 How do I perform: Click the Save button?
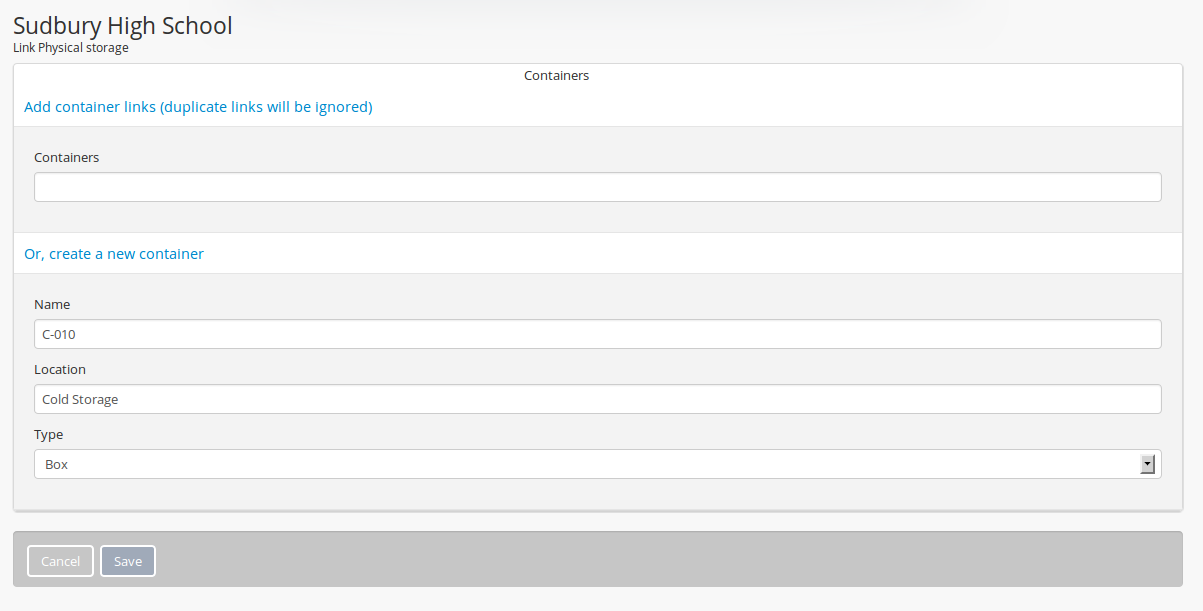128,561
